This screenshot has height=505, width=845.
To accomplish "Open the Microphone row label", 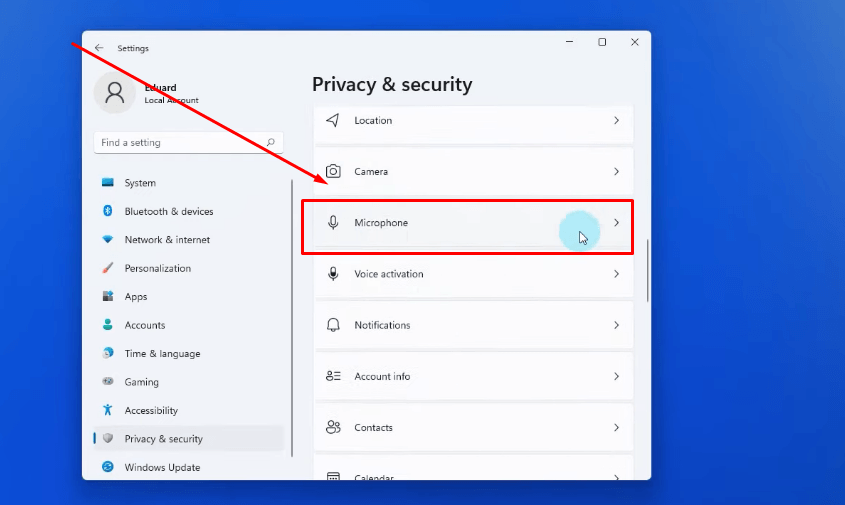I will pos(381,223).
